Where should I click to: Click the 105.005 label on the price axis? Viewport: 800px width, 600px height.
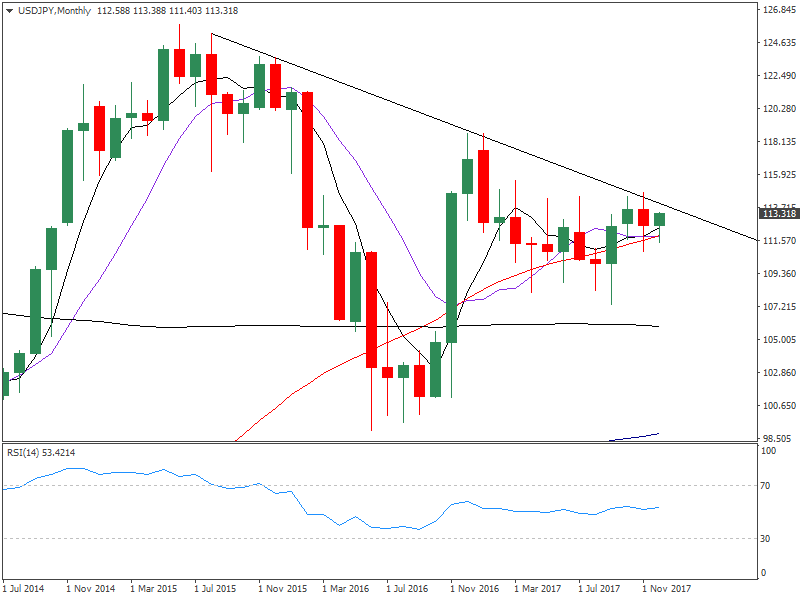click(x=778, y=340)
